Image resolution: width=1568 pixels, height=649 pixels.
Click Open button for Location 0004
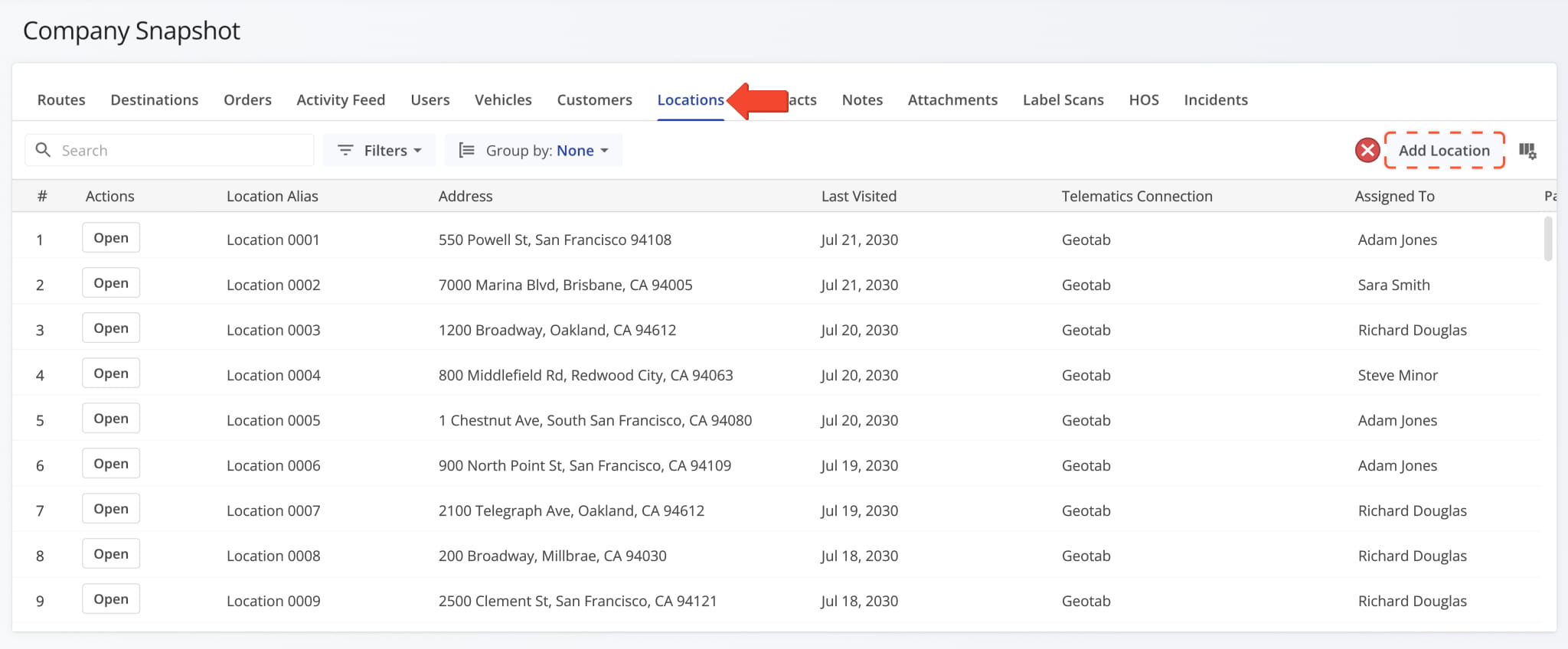coord(111,373)
